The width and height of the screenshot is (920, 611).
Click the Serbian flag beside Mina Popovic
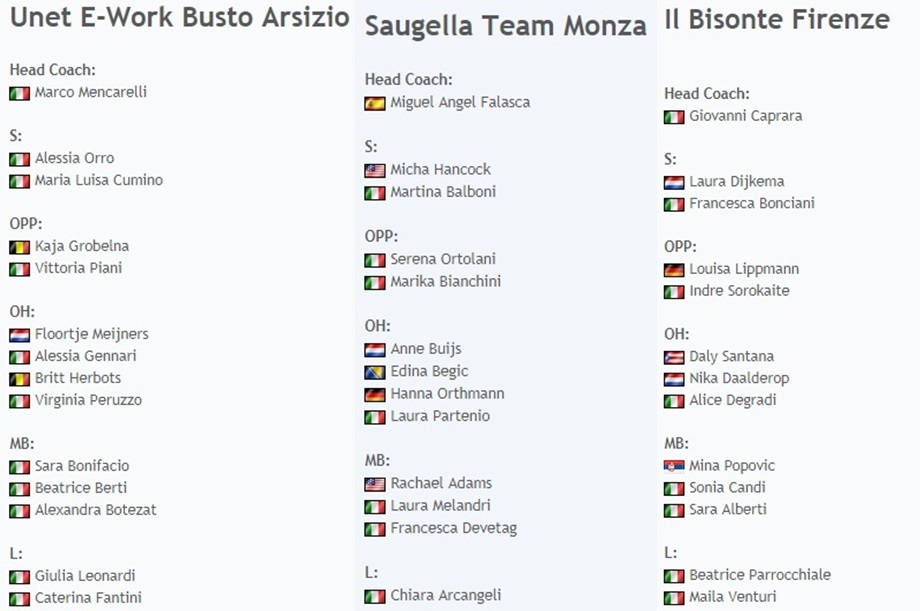click(674, 466)
